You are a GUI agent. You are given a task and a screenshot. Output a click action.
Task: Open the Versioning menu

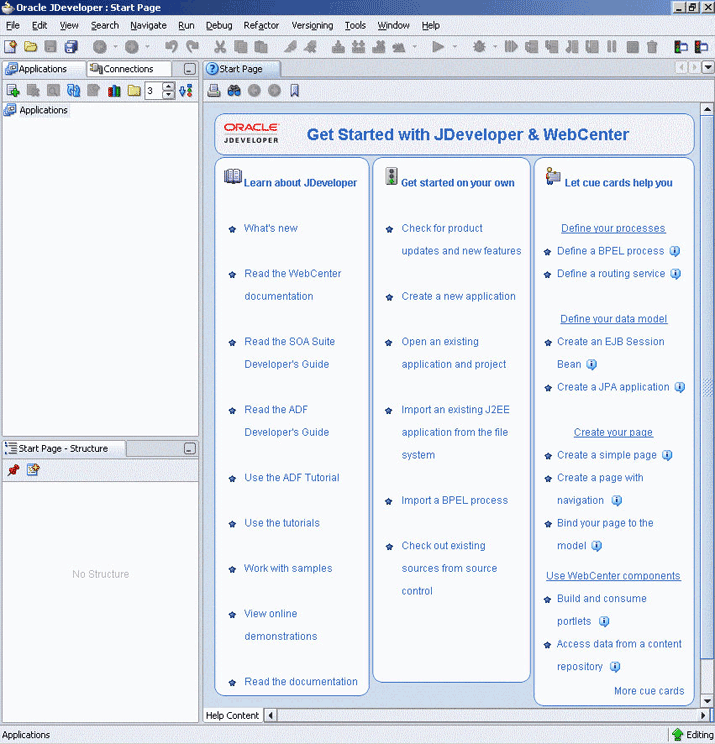point(312,26)
